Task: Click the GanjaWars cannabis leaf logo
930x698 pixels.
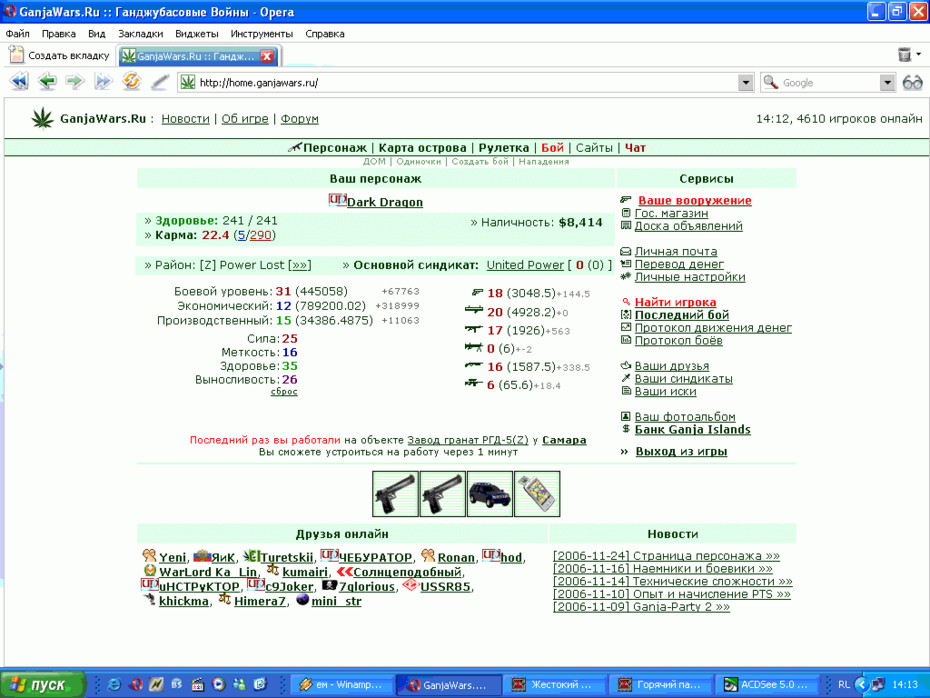Action: pyautogui.click(x=42, y=118)
